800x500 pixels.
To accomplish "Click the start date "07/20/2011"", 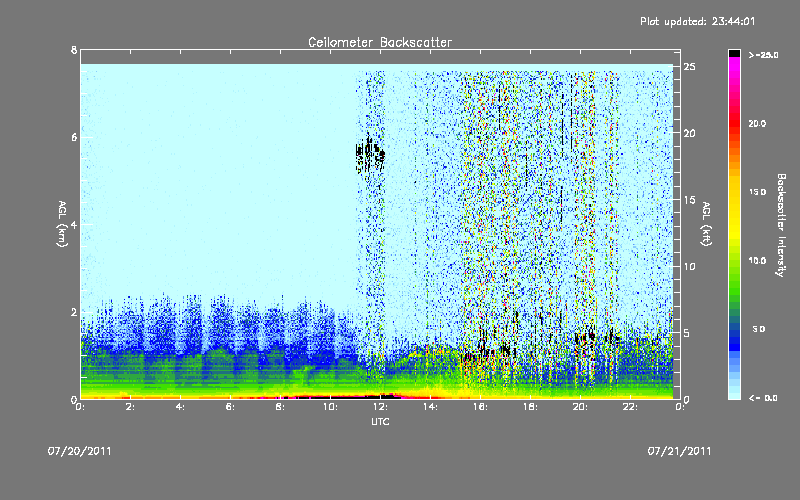I will [80, 451].
